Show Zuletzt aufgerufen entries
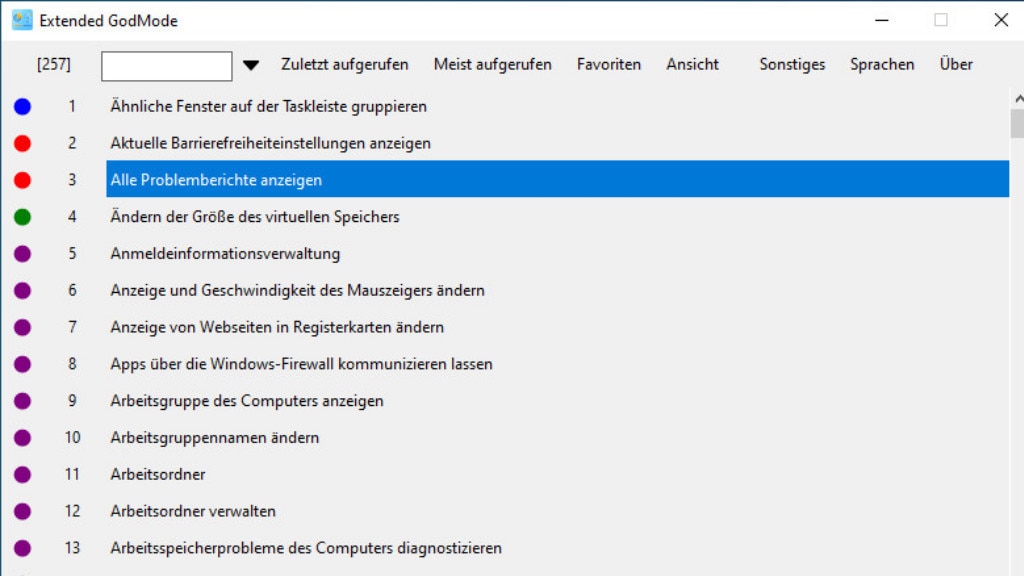 coord(345,64)
